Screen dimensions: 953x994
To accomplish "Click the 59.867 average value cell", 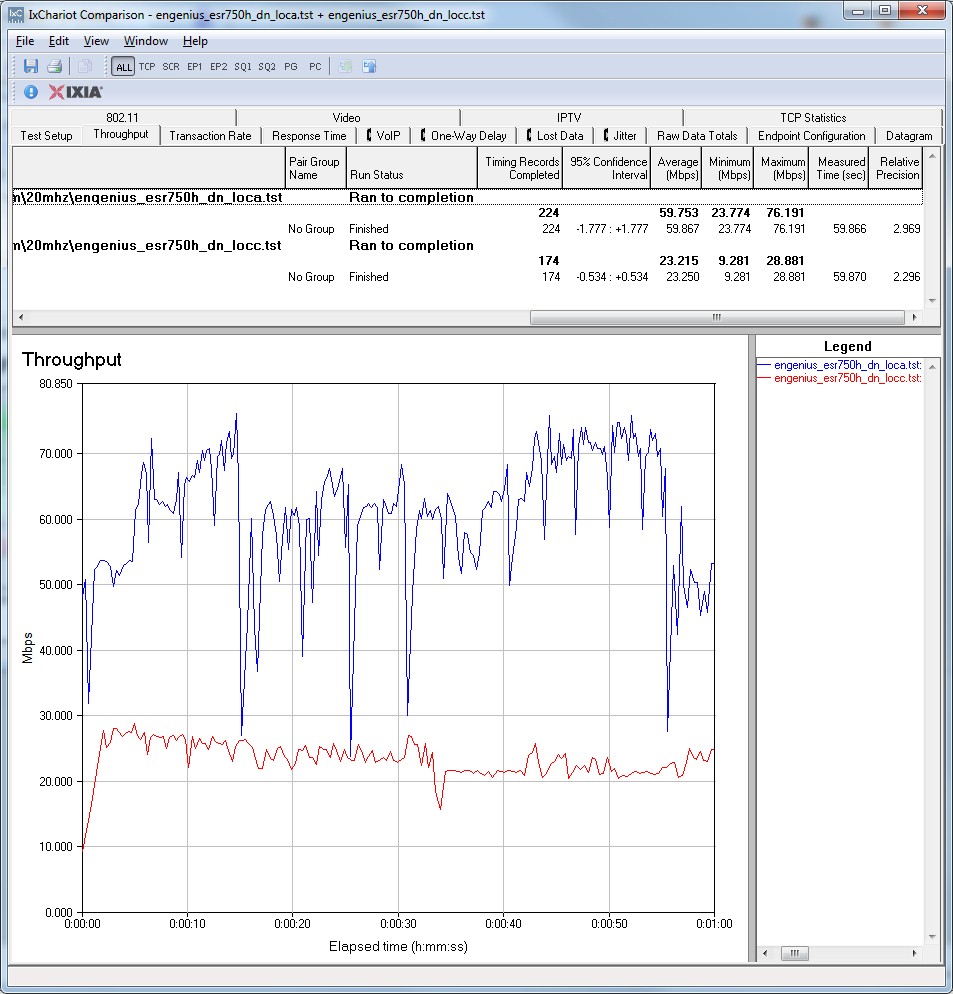I will click(682, 229).
